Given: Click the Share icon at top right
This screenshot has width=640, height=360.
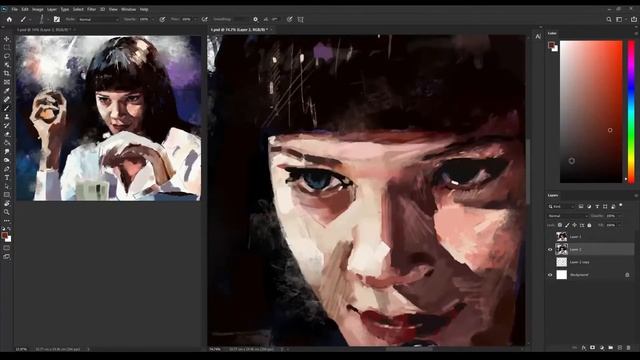Looking at the screenshot, I should [x=633, y=19].
